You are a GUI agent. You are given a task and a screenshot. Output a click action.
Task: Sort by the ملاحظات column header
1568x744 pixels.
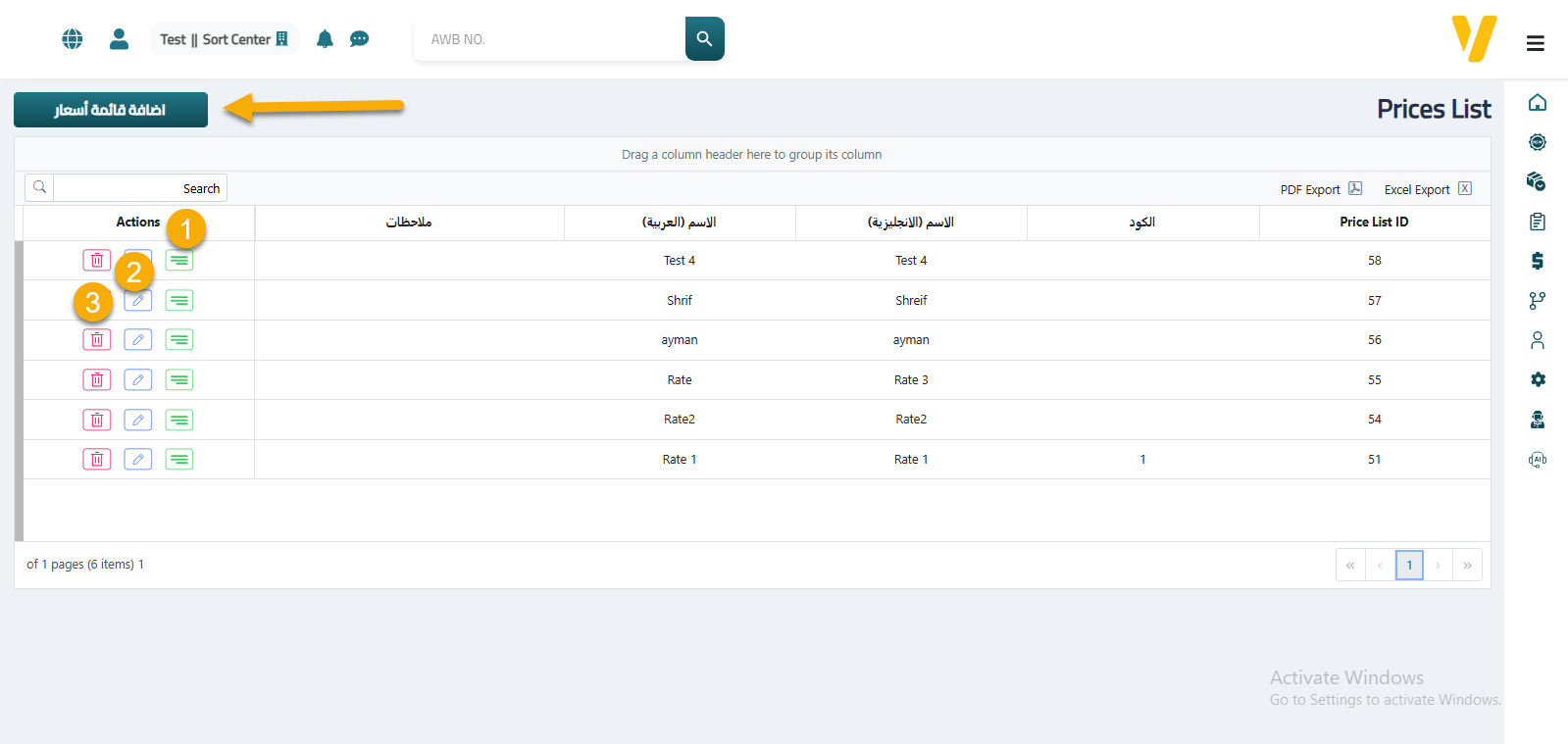click(x=409, y=223)
